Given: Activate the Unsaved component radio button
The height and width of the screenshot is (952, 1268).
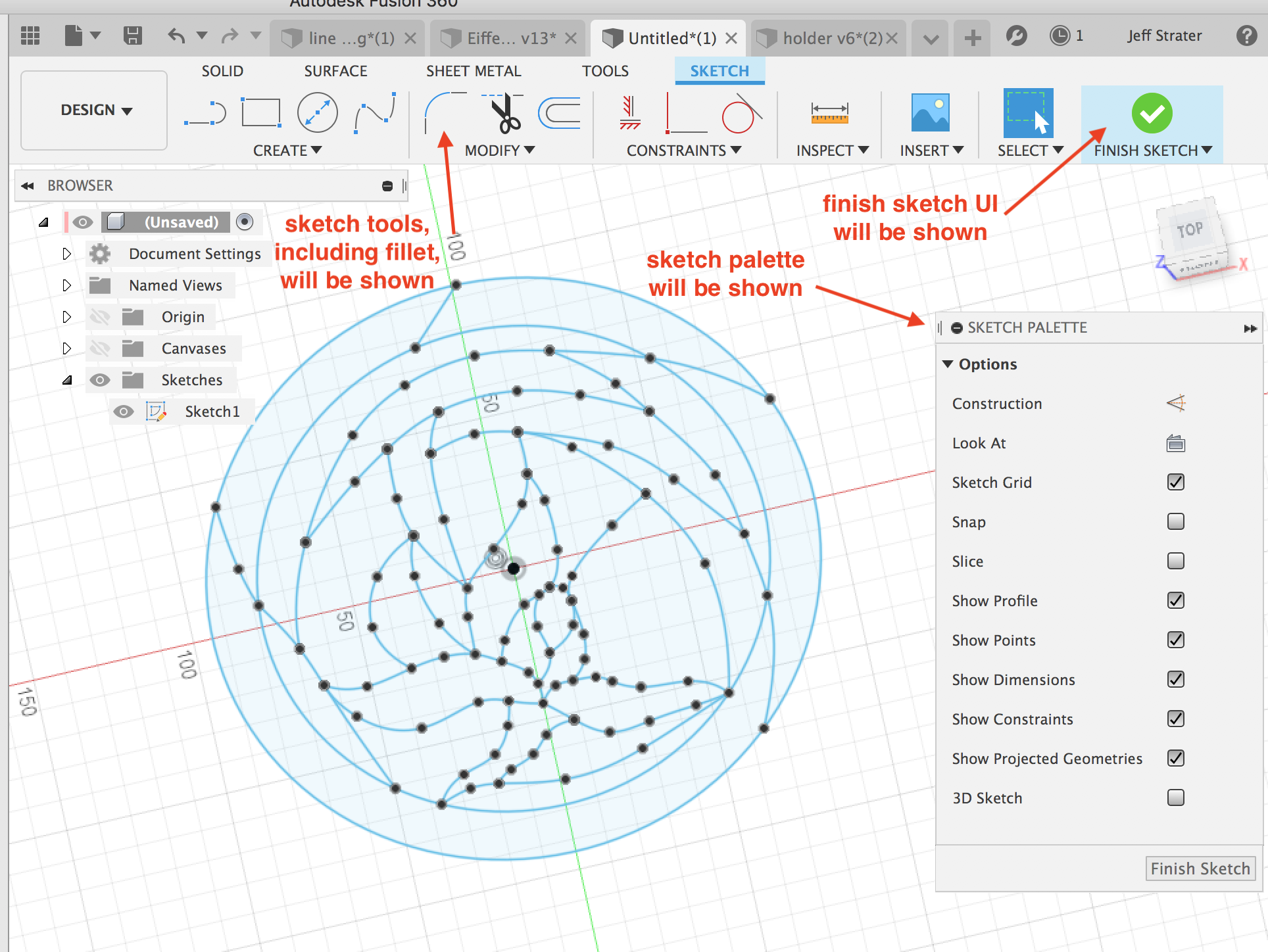Looking at the screenshot, I should [x=245, y=222].
